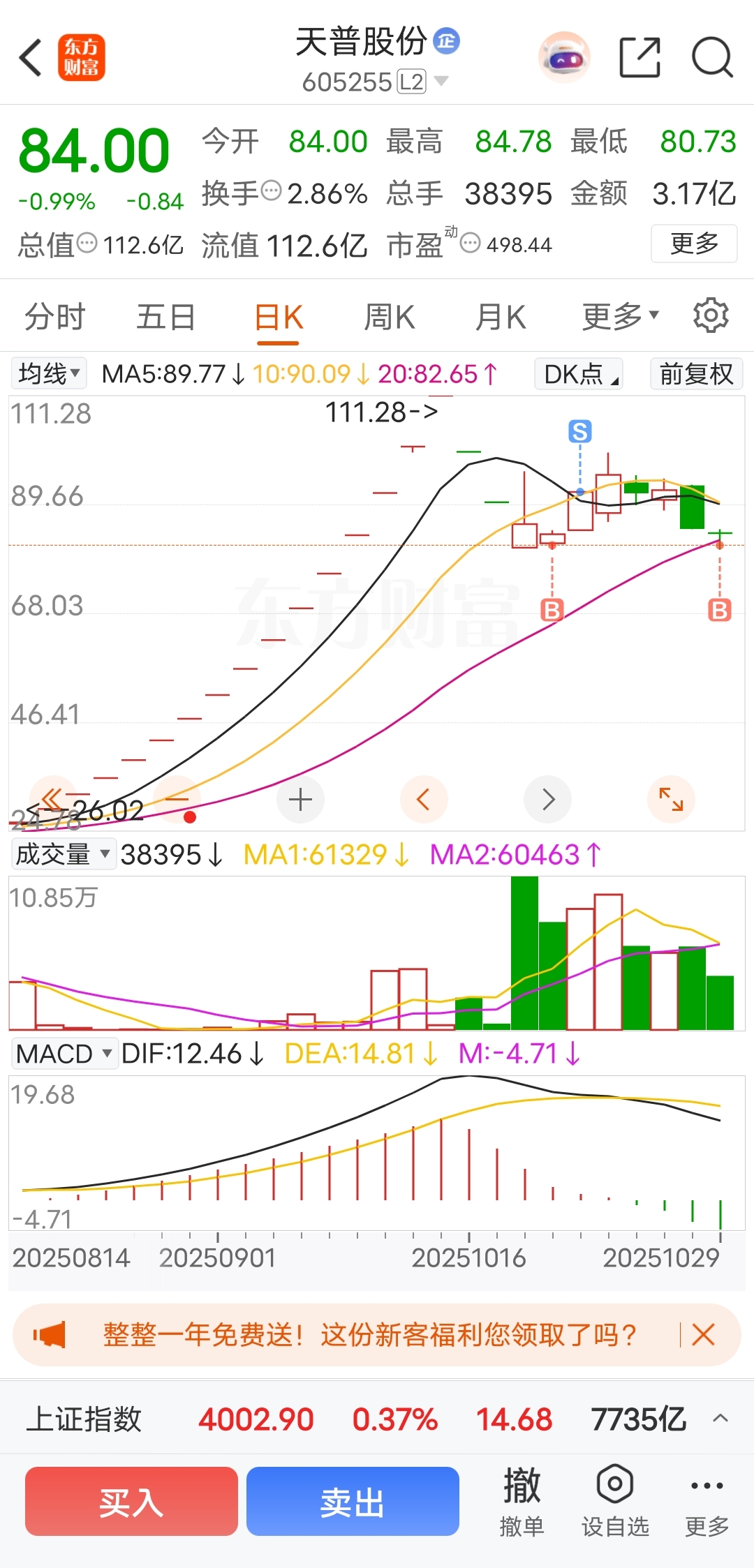Tap the 天普股份 stock title

(x=361, y=41)
